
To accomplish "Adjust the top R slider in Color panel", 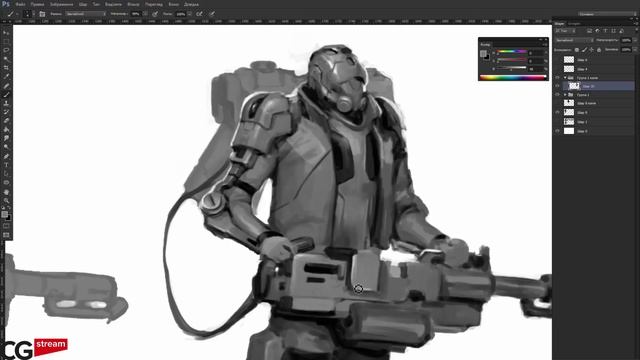I will 511,52.
